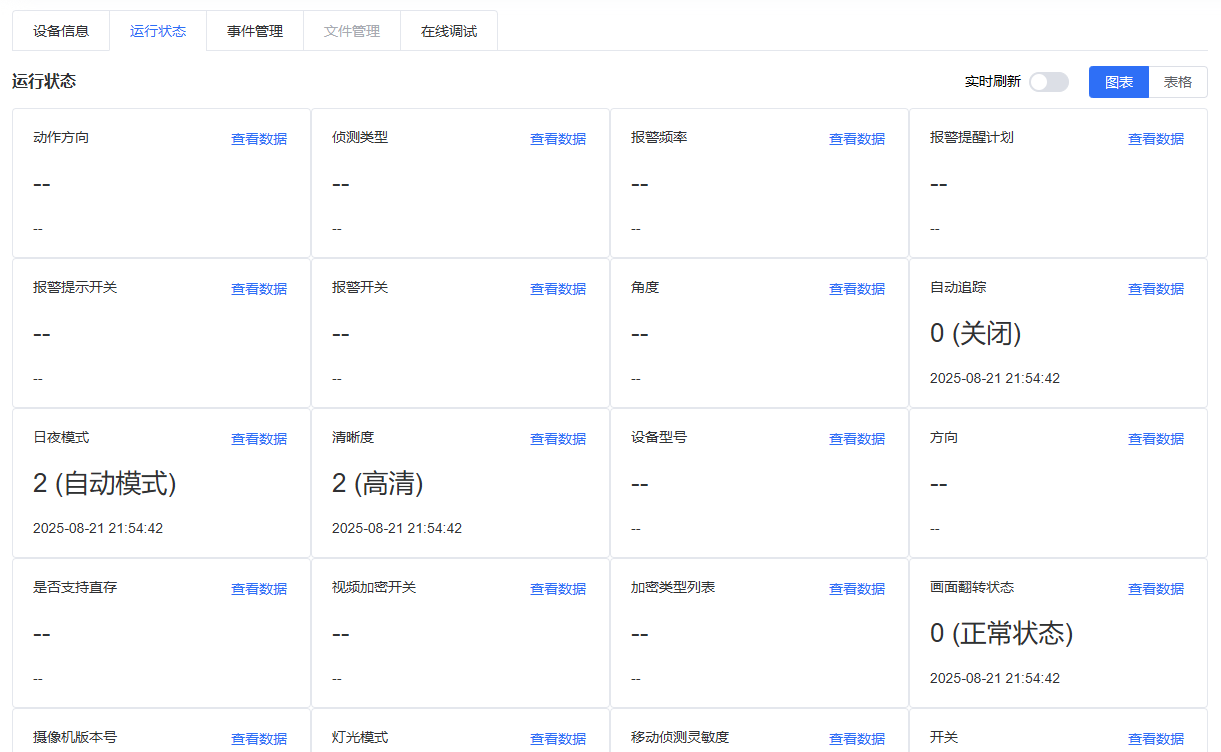Click the 报警提醒计划 card title
Image resolution: width=1221 pixels, height=752 pixels.
tap(972, 137)
